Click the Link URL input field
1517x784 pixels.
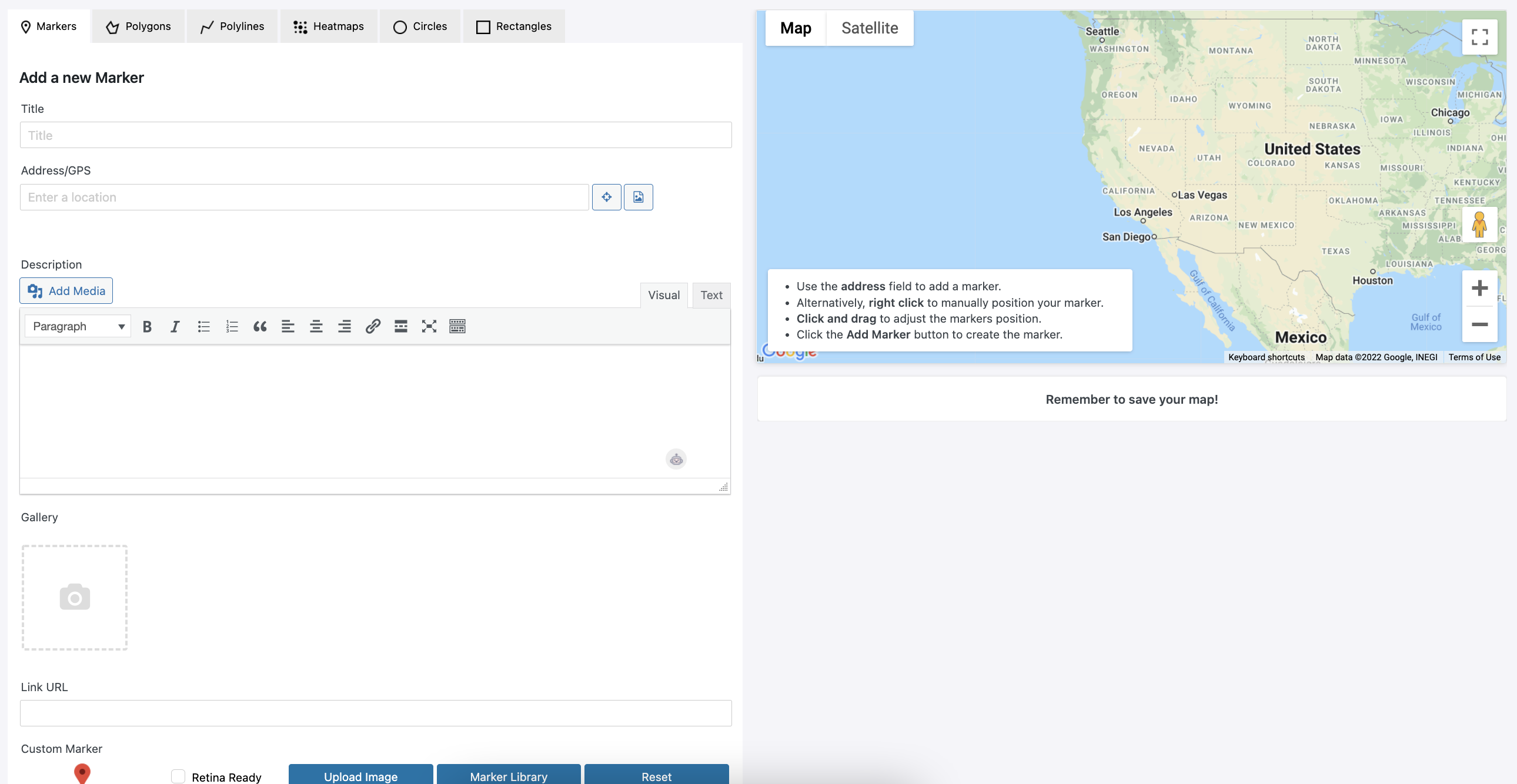[376, 713]
